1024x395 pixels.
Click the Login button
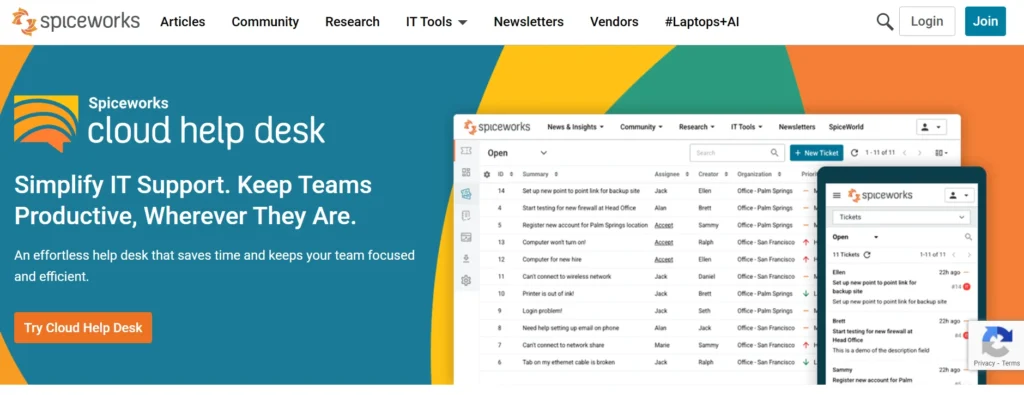pyautogui.click(x=927, y=21)
